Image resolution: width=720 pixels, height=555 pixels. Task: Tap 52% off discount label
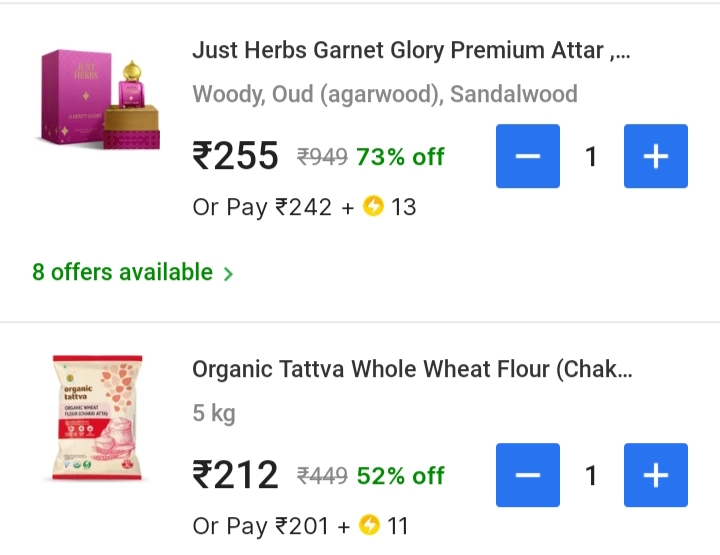pos(400,476)
